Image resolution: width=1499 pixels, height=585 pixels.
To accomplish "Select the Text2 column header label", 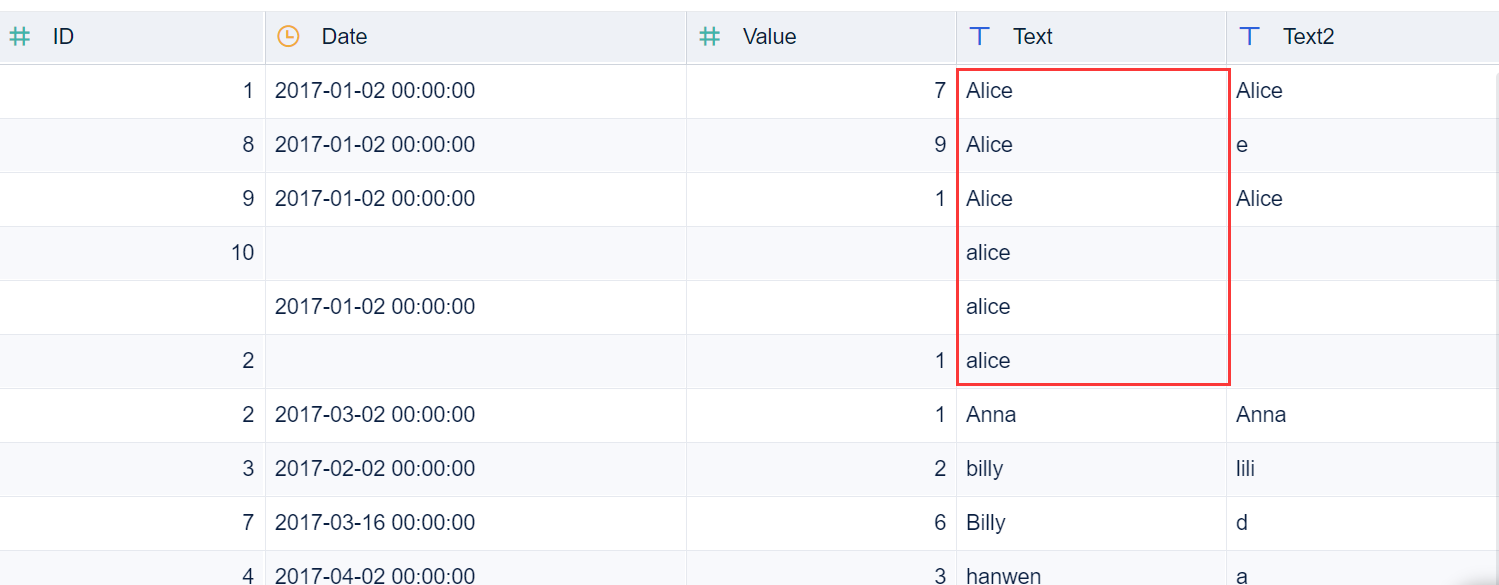I will point(1309,37).
